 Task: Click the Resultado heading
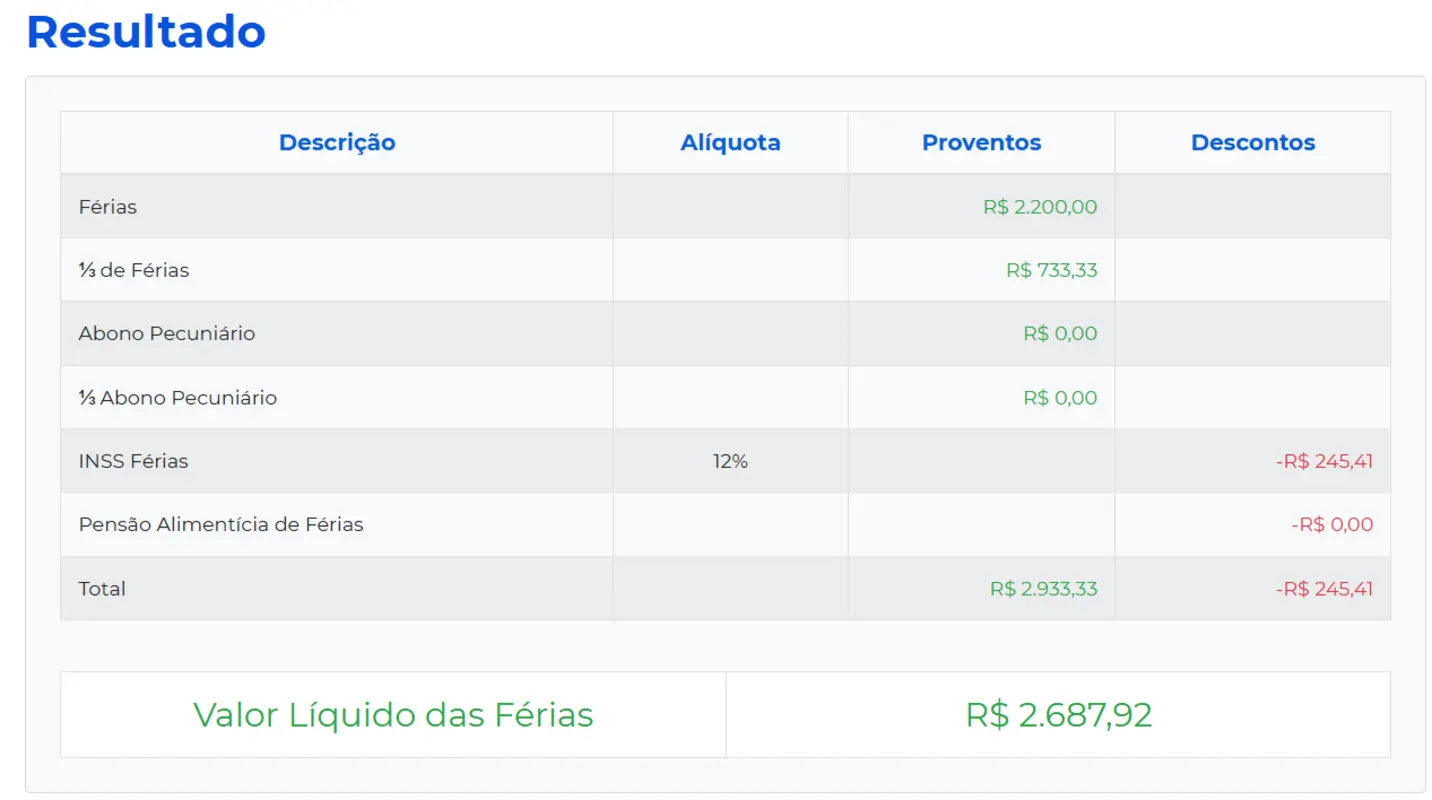coord(145,32)
